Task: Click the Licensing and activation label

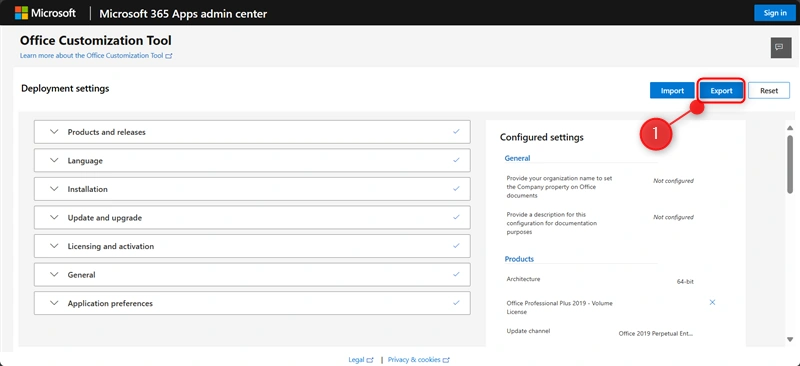Action: (111, 246)
